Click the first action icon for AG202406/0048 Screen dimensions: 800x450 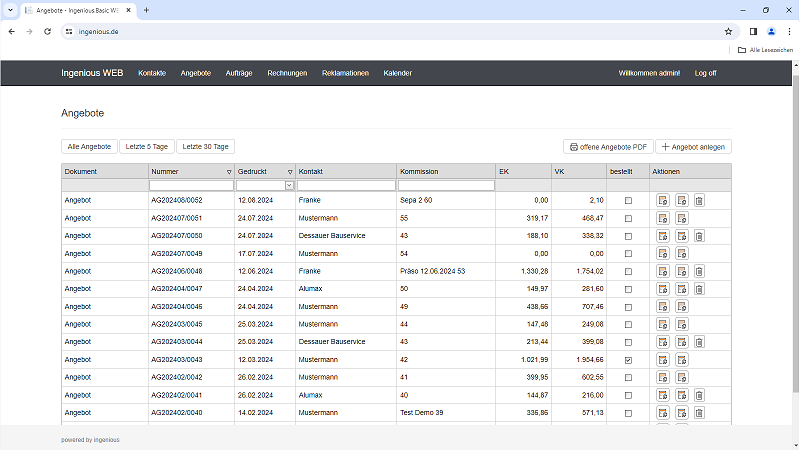coord(663,271)
